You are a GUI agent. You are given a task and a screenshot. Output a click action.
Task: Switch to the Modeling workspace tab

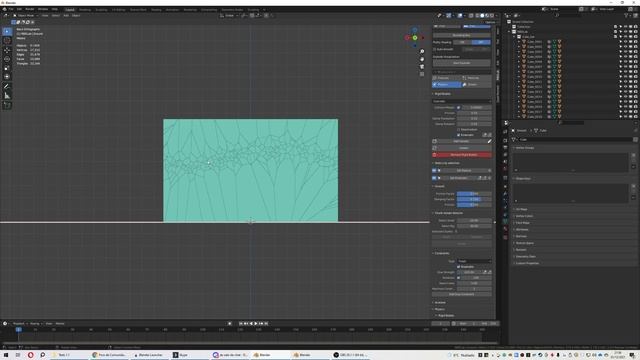pos(85,9)
